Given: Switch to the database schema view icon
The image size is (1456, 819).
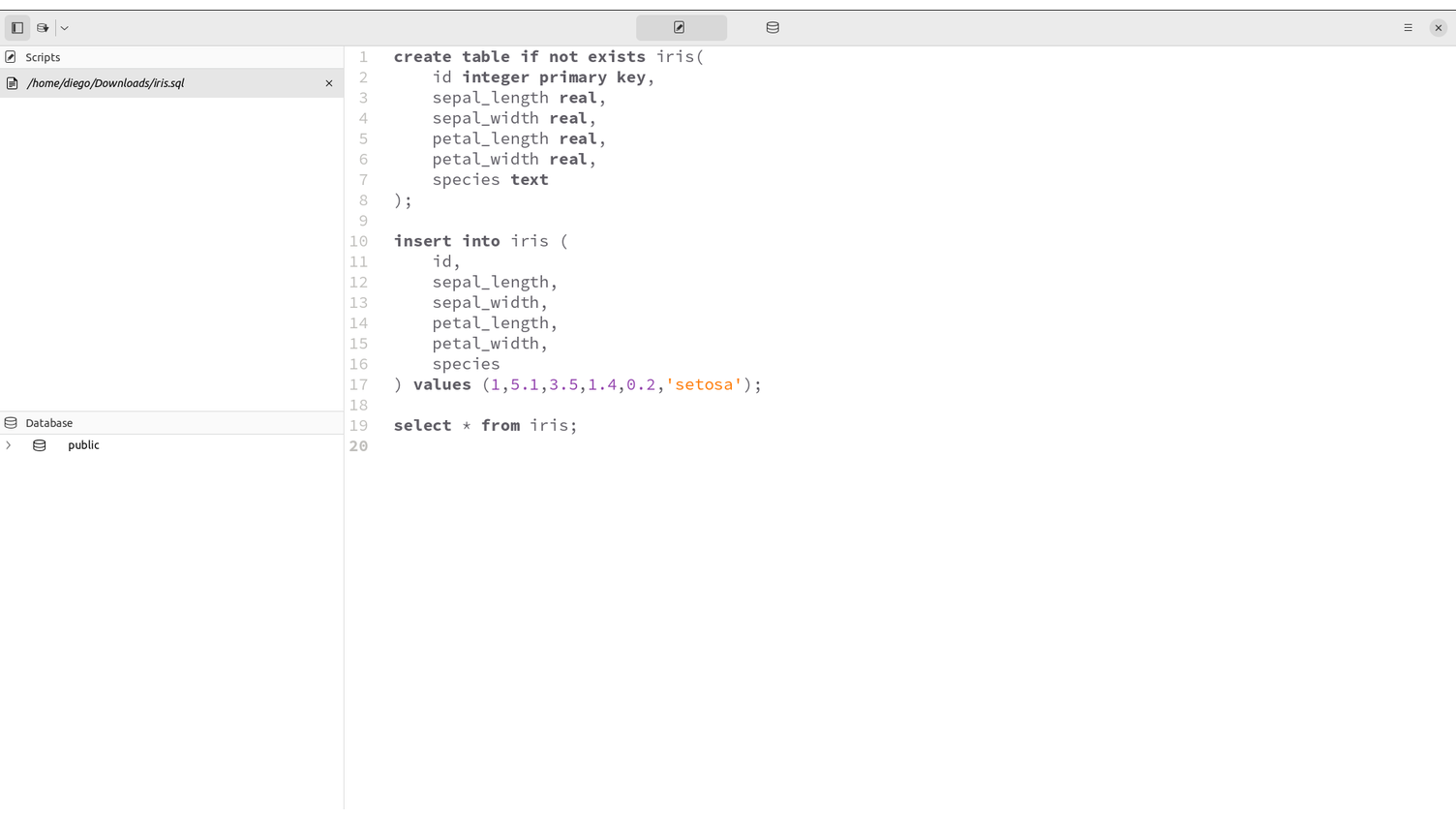Looking at the screenshot, I should [x=772, y=27].
